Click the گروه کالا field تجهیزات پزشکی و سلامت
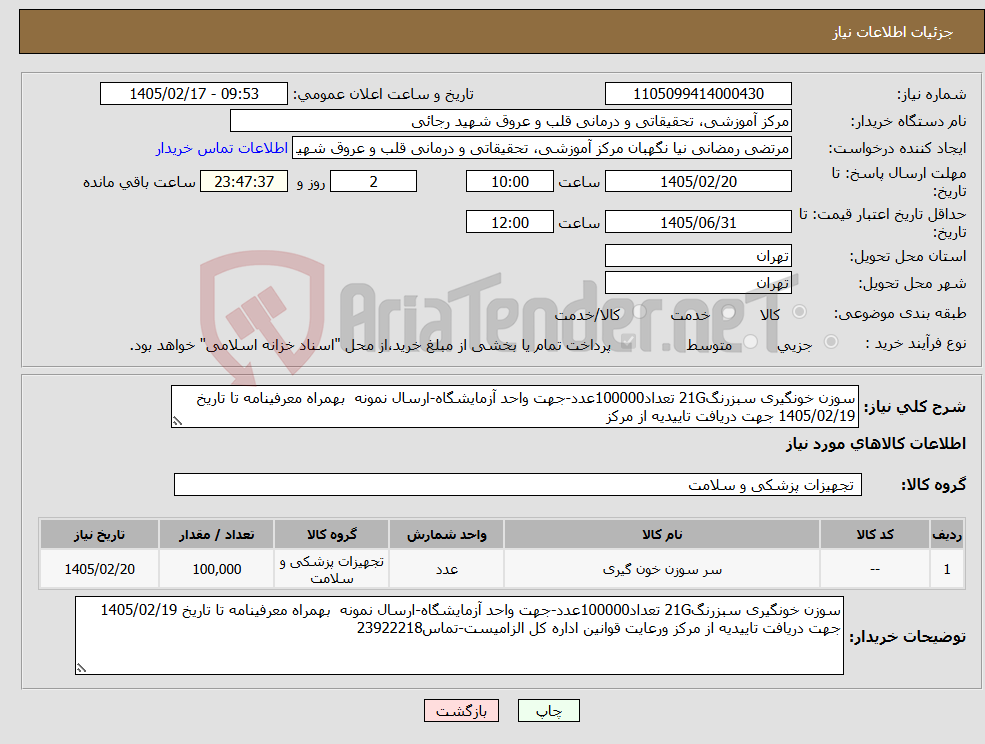Screen dimensions: 985x744 pyautogui.click(x=518, y=484)
